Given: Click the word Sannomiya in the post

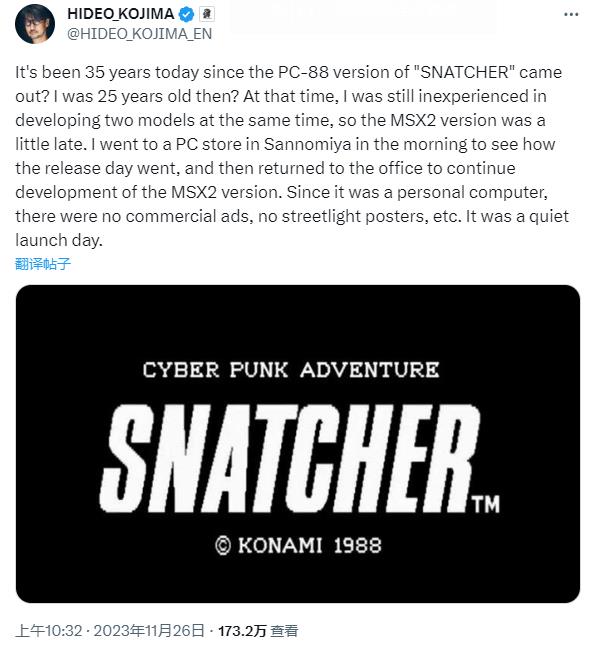Looking at the screenshot, I should pos(307,144).
